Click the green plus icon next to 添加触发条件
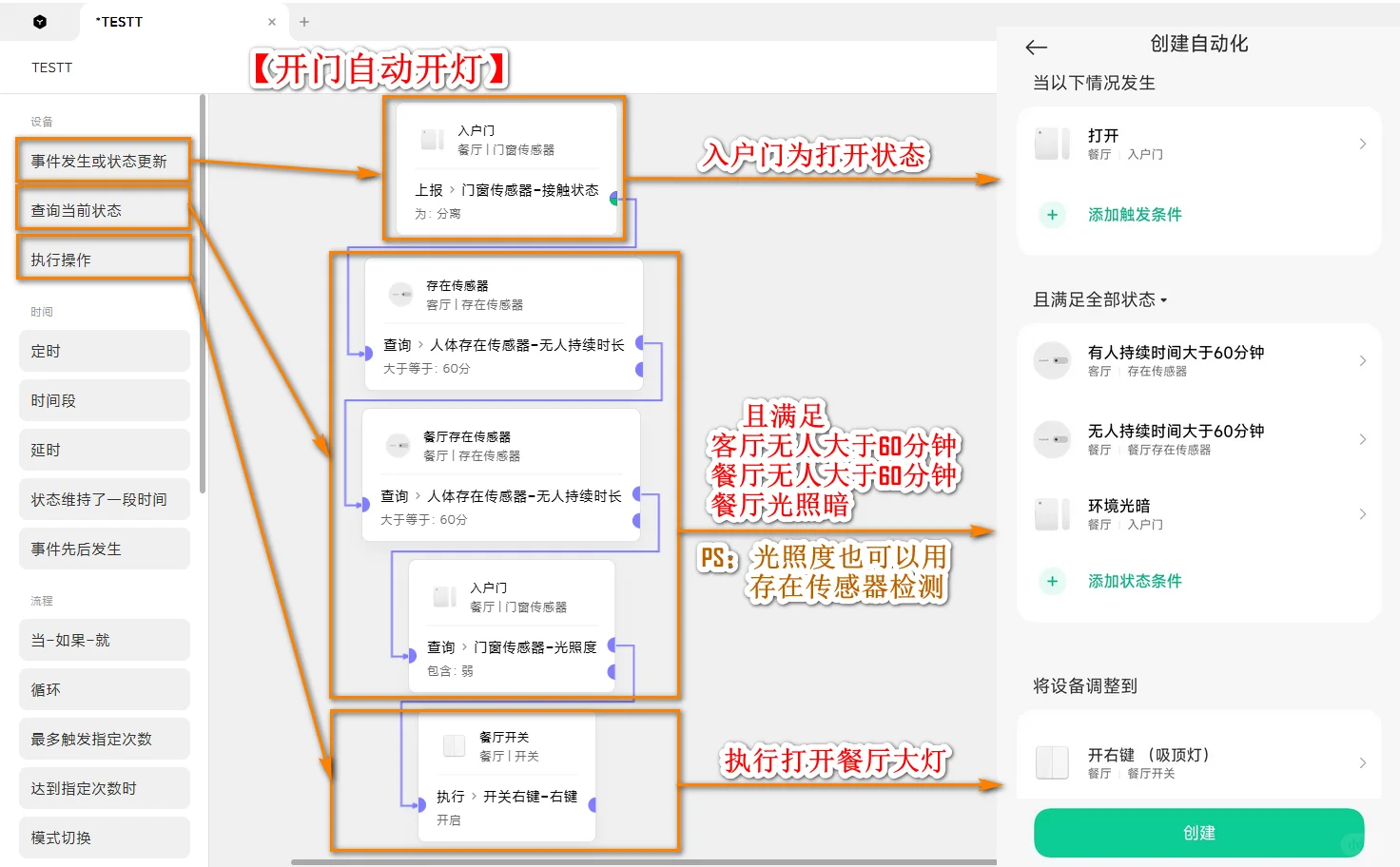Screen dimensions: 1400x867 tap(1051, 215)
